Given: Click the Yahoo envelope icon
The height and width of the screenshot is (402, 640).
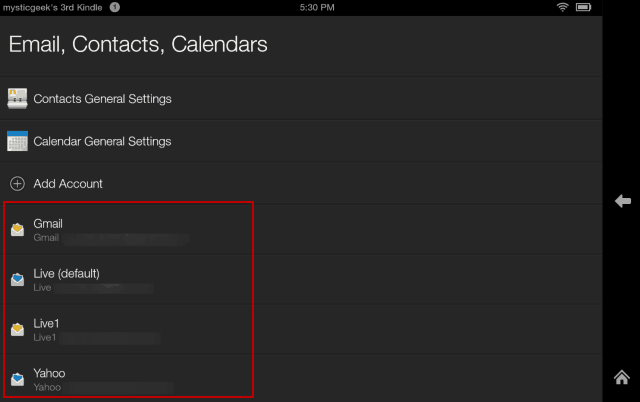Looking at the screenshot, I should [17, 379].
